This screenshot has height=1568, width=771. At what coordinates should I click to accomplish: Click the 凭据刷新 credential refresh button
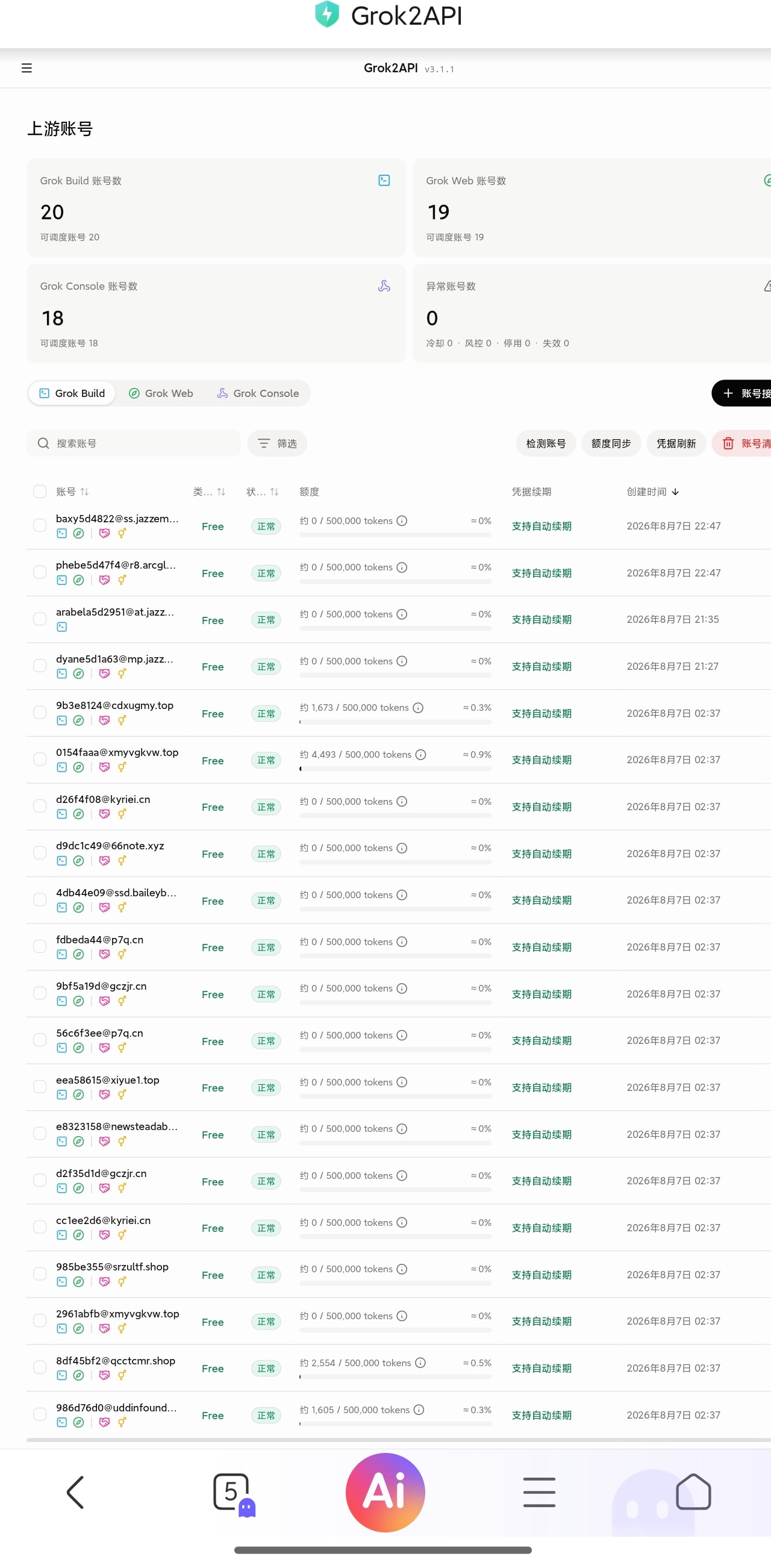[676, 443]
